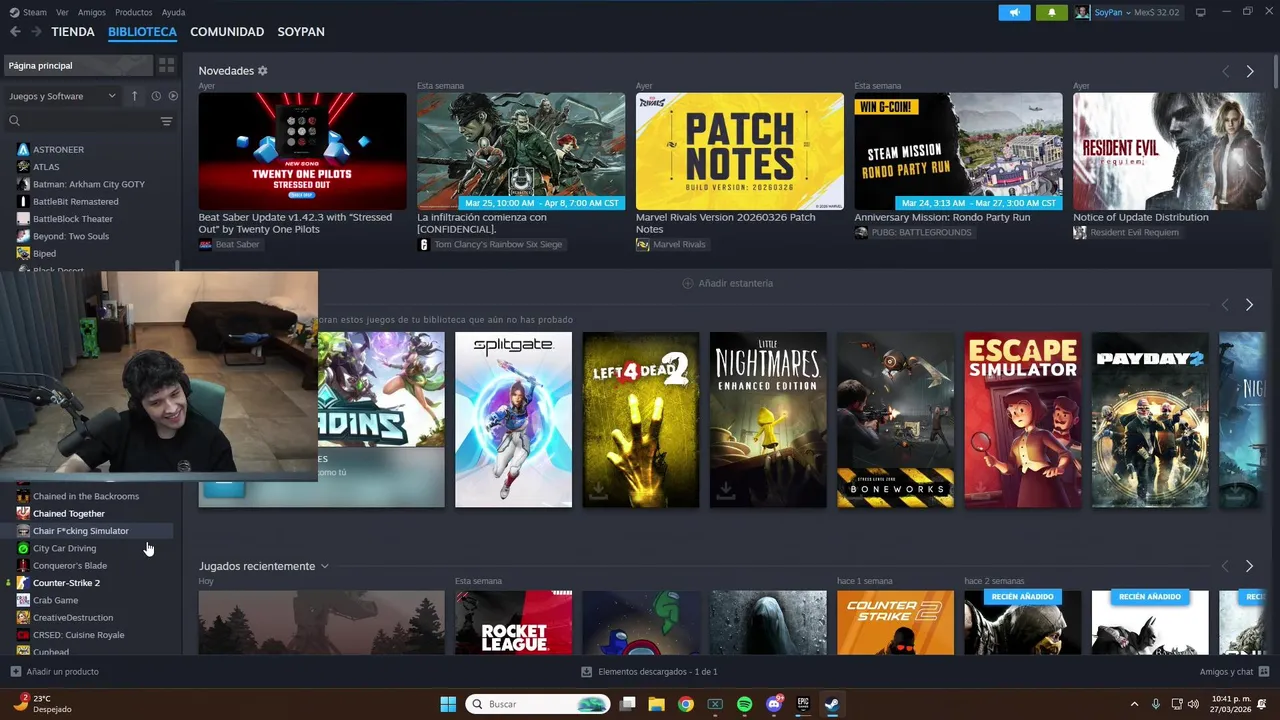Move Novedades carousel back with left arrow
Viewport: 1280px width, 720px height.
(1226, 71)
